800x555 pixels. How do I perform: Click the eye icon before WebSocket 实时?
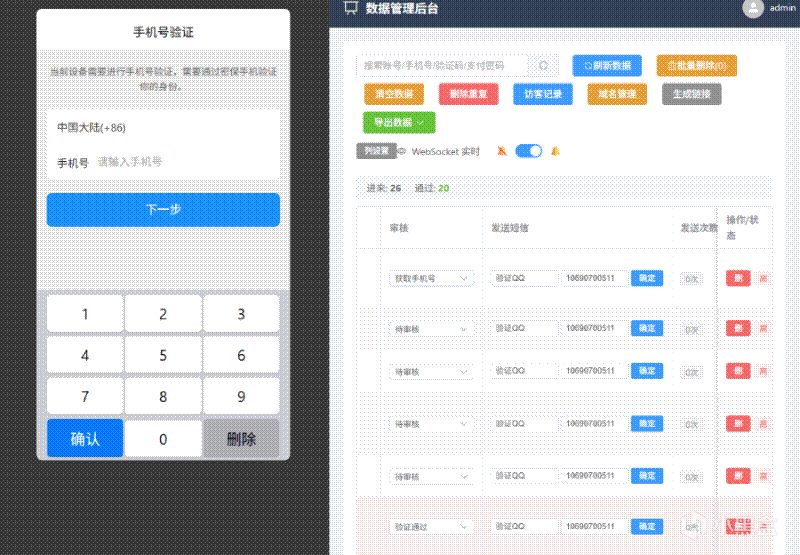click(x=402, y=152)
